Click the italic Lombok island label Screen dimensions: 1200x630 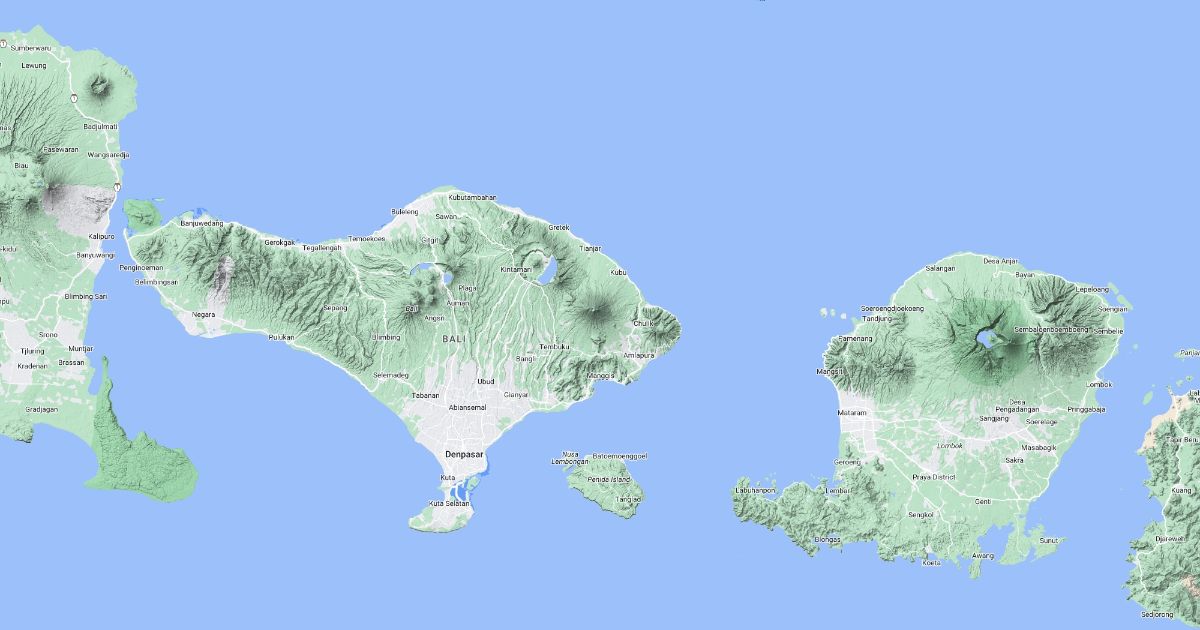tap(949, 445)
